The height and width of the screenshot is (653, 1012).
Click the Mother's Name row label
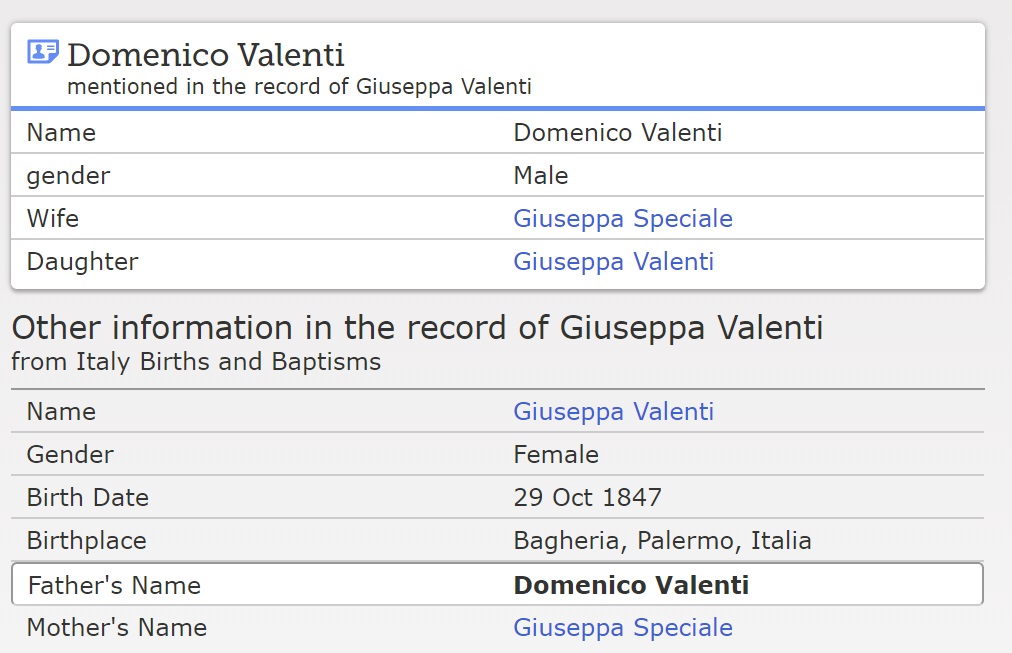coord(116,628)
